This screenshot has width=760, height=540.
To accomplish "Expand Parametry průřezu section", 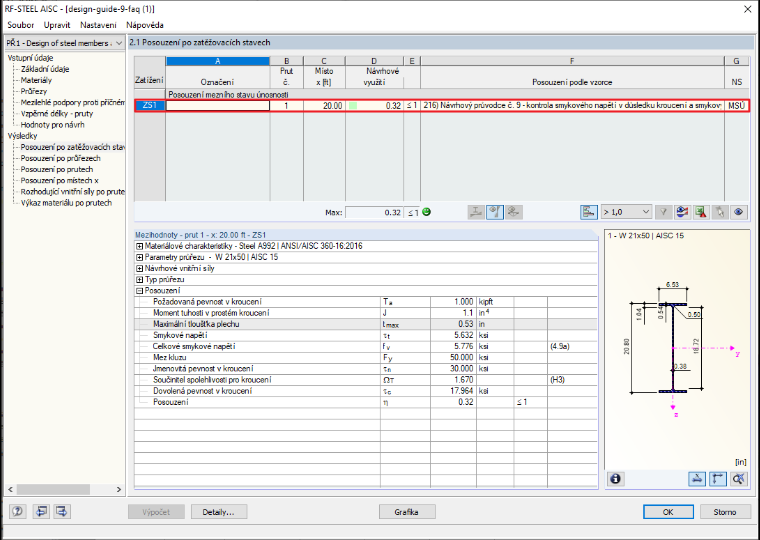I will point(140,257).
